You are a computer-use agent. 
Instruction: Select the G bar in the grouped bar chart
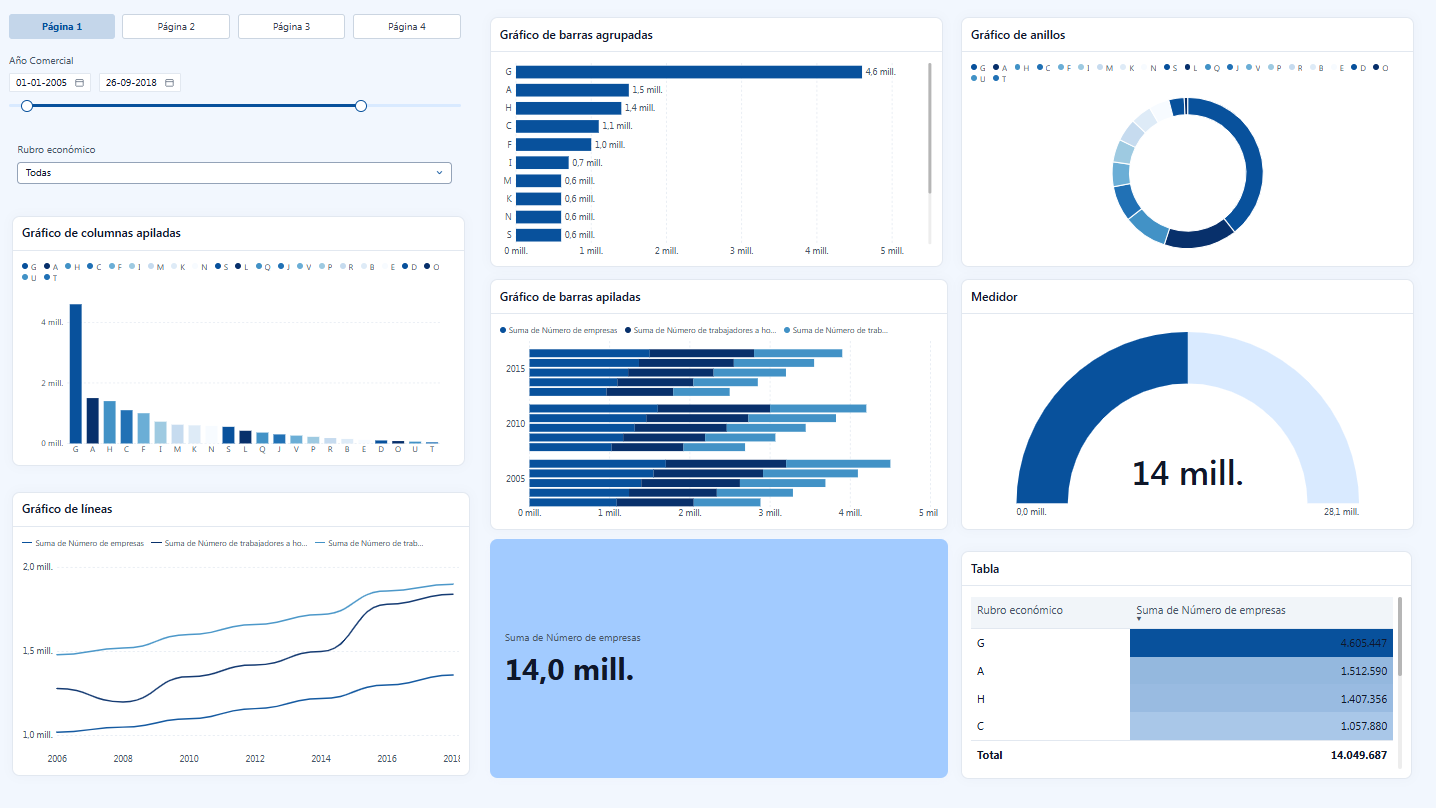pyautogui.click(x=689, y=72)
